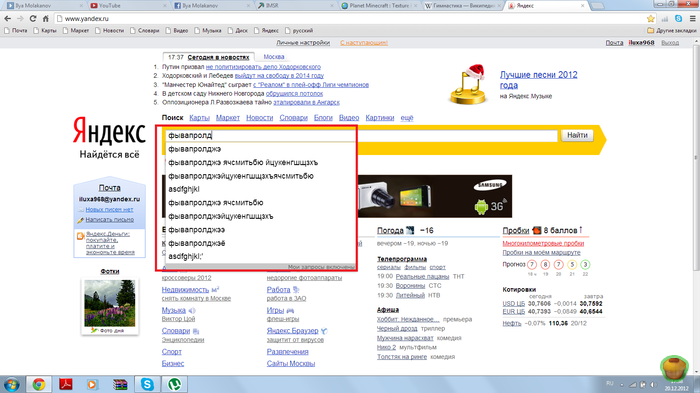
Task: Open Chrome from the taskbar
Action: pos(39,384)
